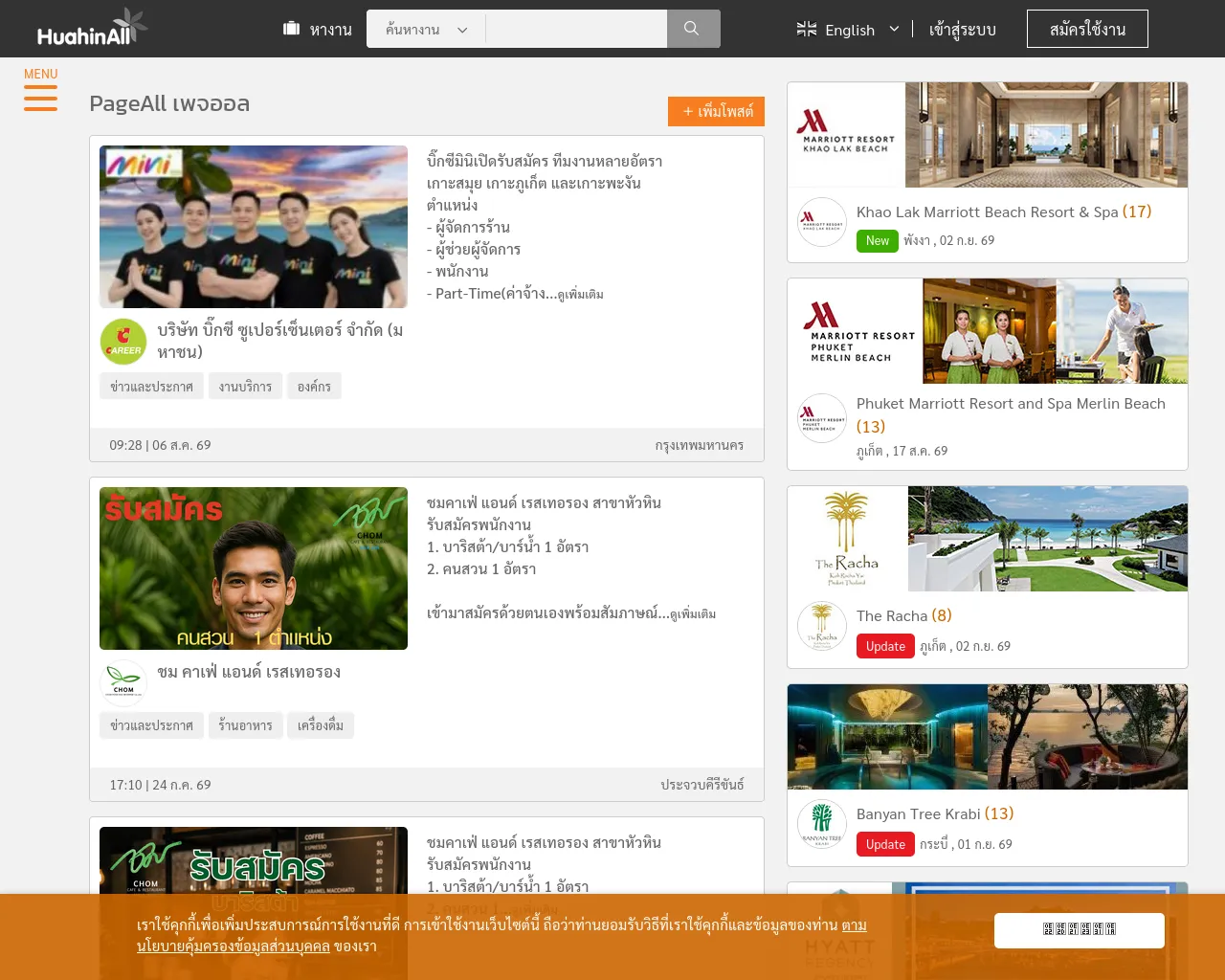The height and width of the screenshot is (980, 1225).
Task: Open the Big C Career round logo
Action: point(123,342)
